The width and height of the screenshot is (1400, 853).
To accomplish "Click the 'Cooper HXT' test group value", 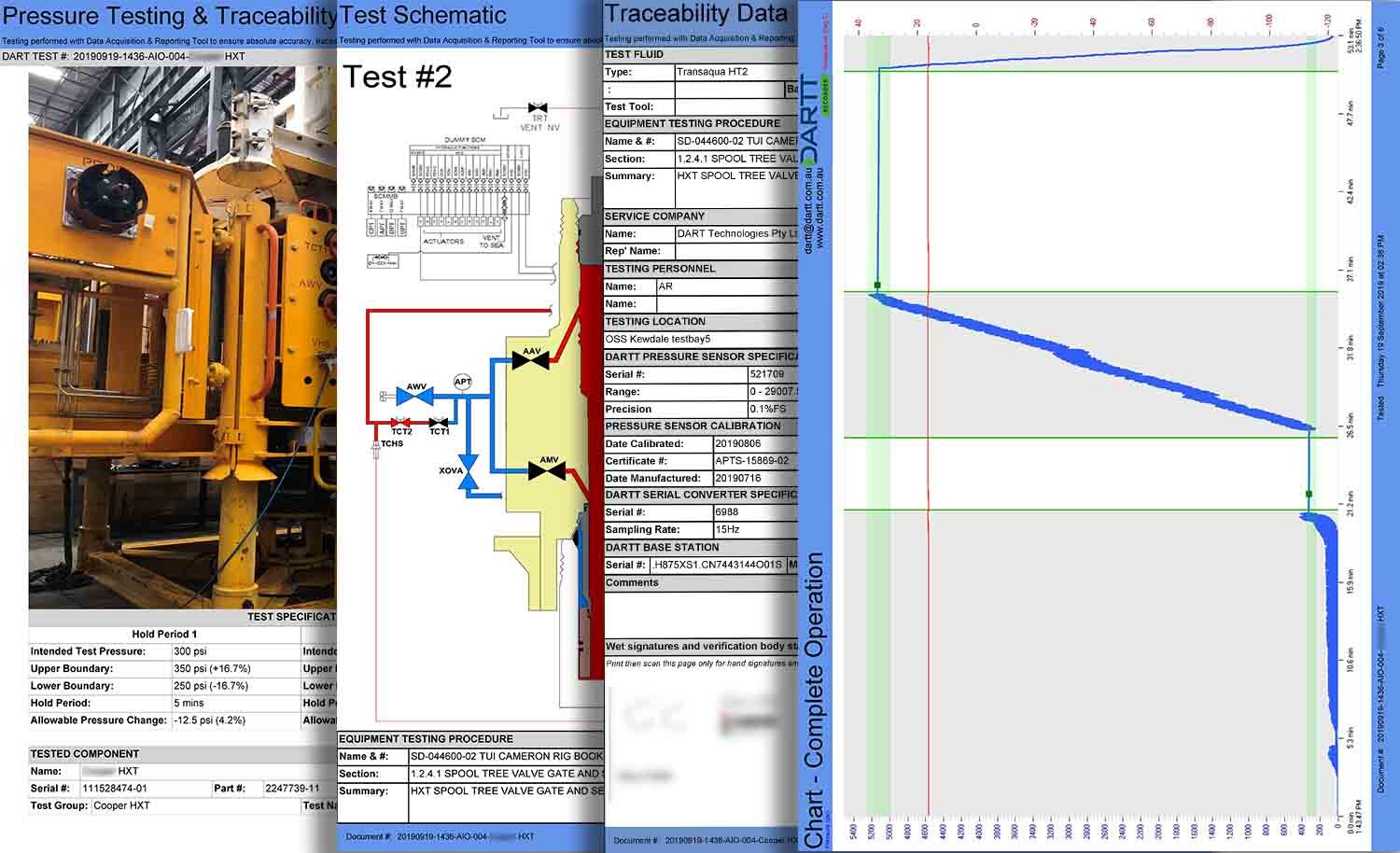I will coord(121,805).
